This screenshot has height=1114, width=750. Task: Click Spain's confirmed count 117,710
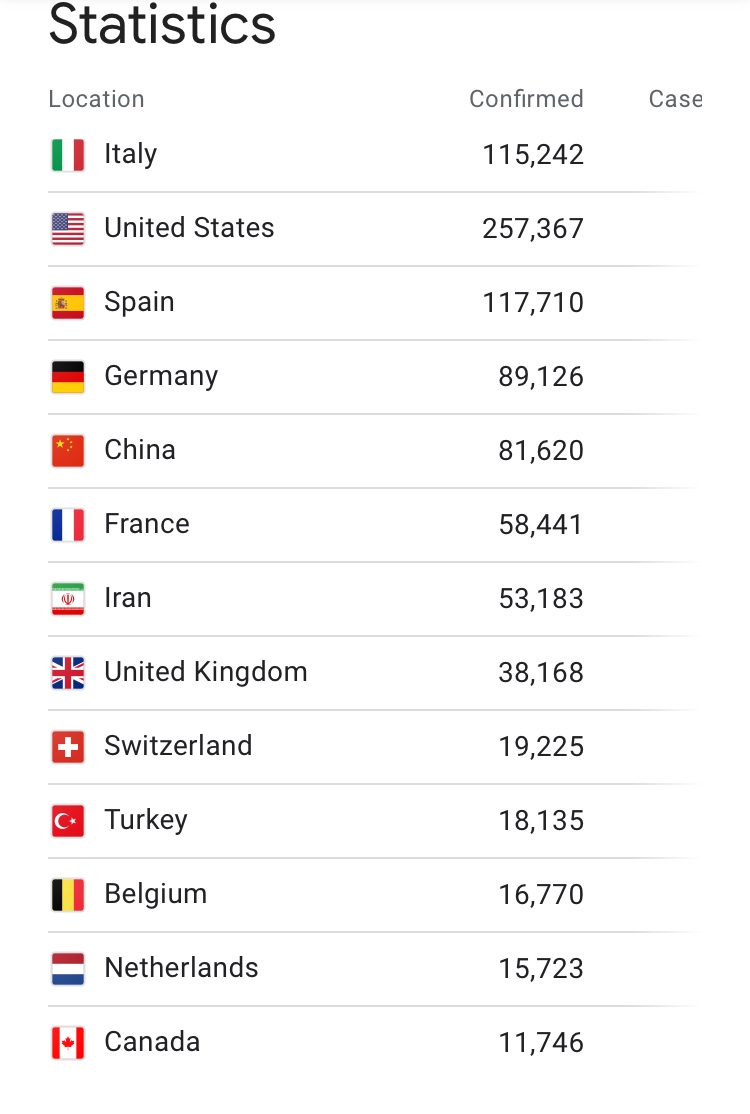click(x=533, y=303)
